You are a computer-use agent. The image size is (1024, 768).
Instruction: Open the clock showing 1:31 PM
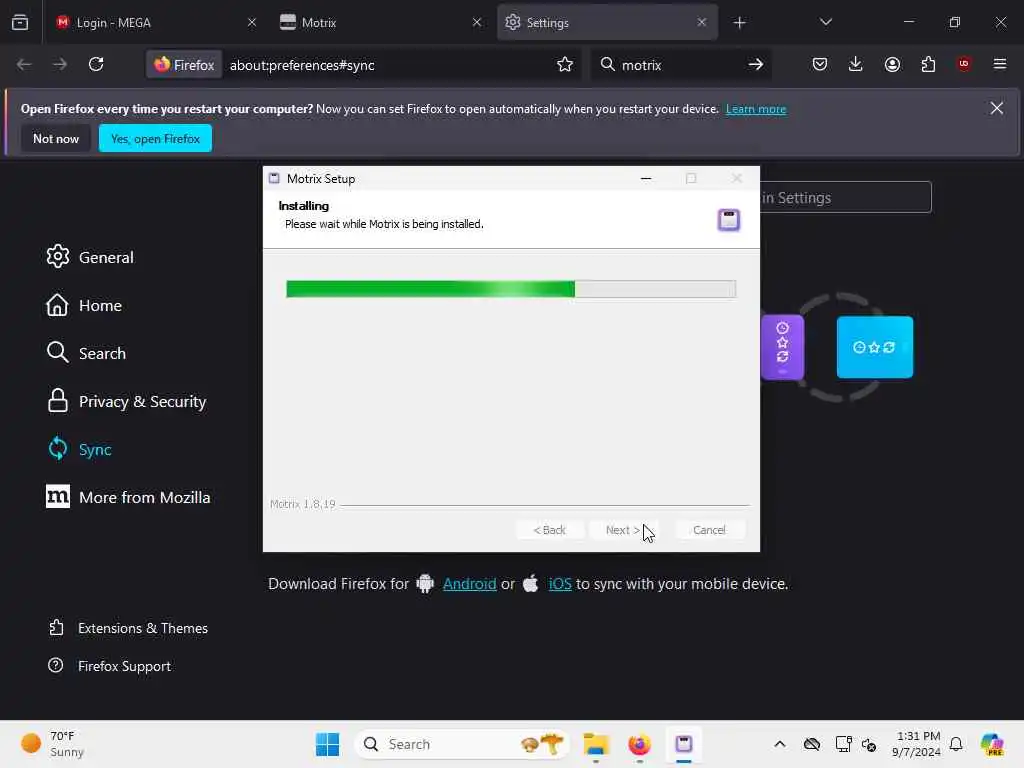click(x=917, y=744)
